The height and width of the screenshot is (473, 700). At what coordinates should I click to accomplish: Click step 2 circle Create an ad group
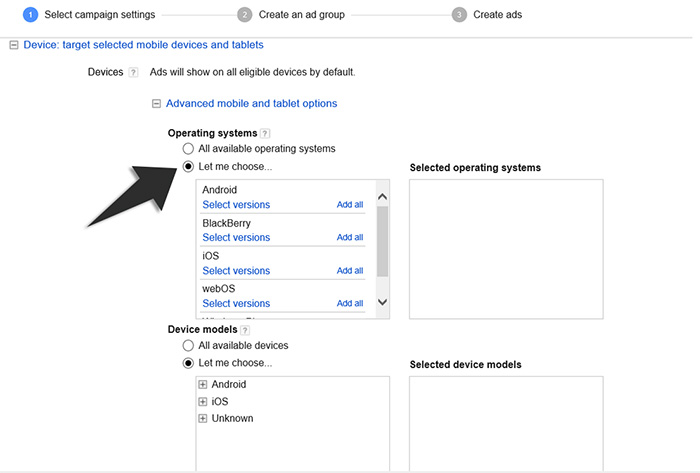click(245, 15)
